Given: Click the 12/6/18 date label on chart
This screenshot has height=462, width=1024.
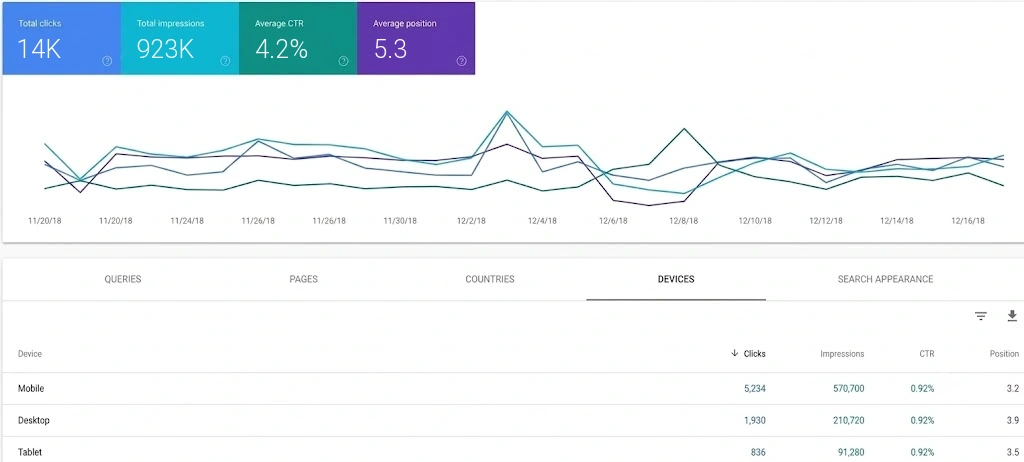Looking at the screenshot, I should [x=613, y=221].
